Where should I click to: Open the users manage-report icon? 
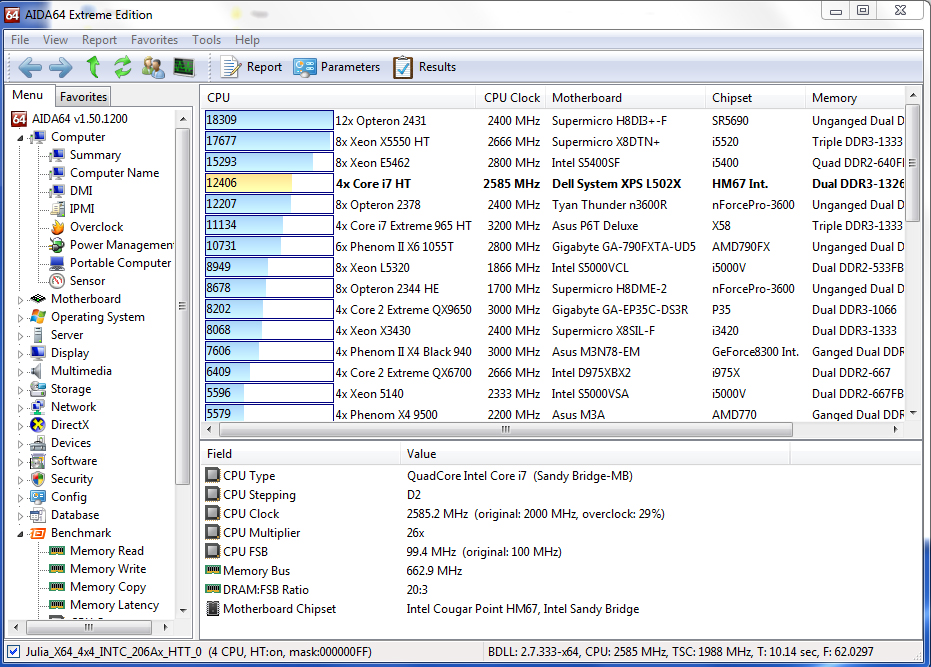153,67
